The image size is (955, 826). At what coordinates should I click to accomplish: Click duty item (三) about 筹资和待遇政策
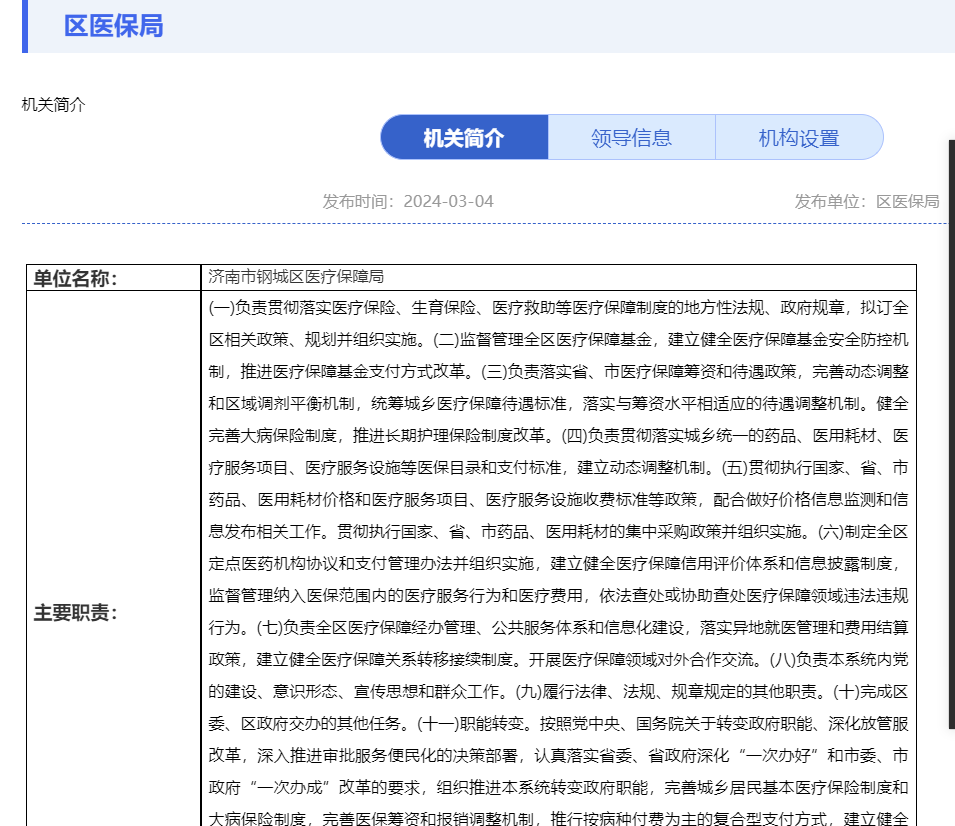680,371
